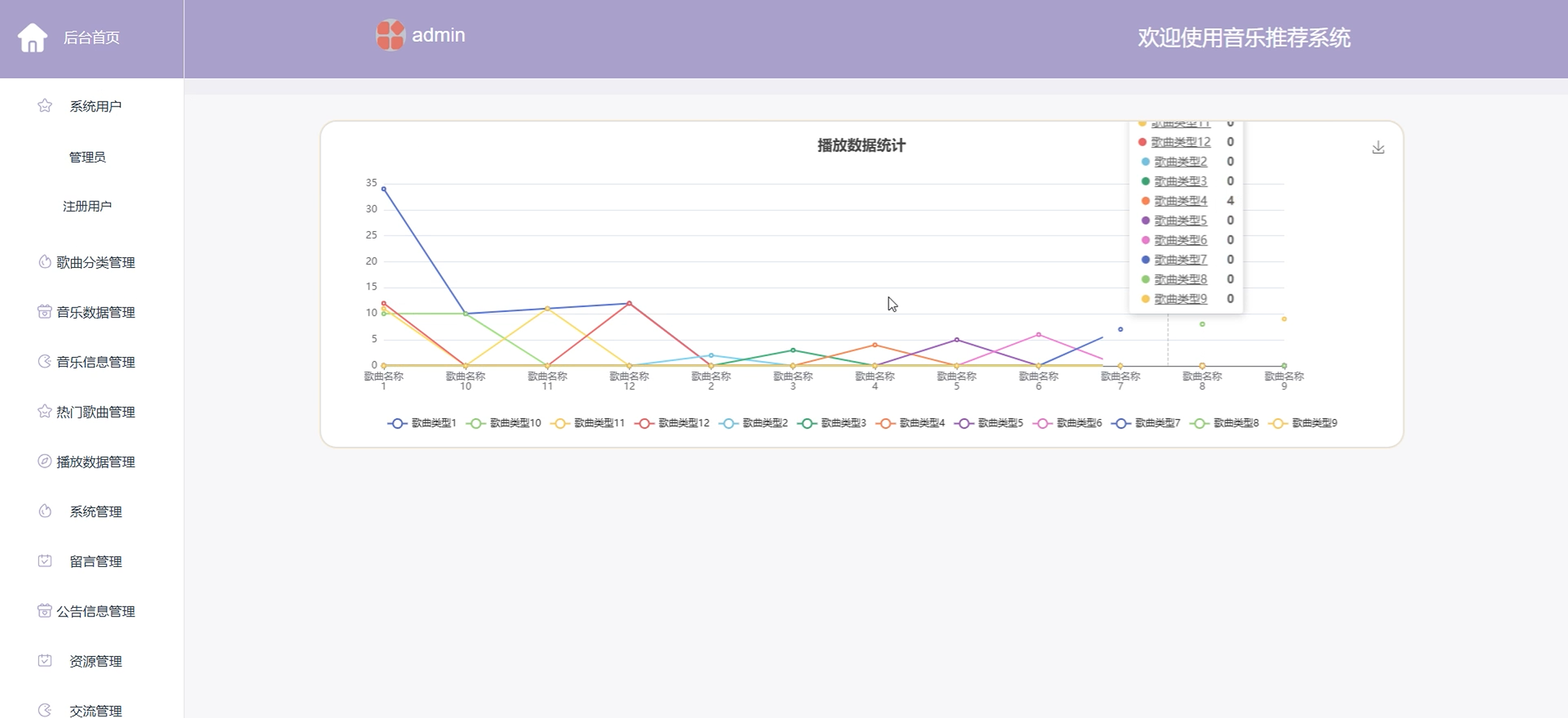This screenshot has height=718, width=1568.
Task: Click the star icon beside 系统用户
Action: [x=45, y=106]
